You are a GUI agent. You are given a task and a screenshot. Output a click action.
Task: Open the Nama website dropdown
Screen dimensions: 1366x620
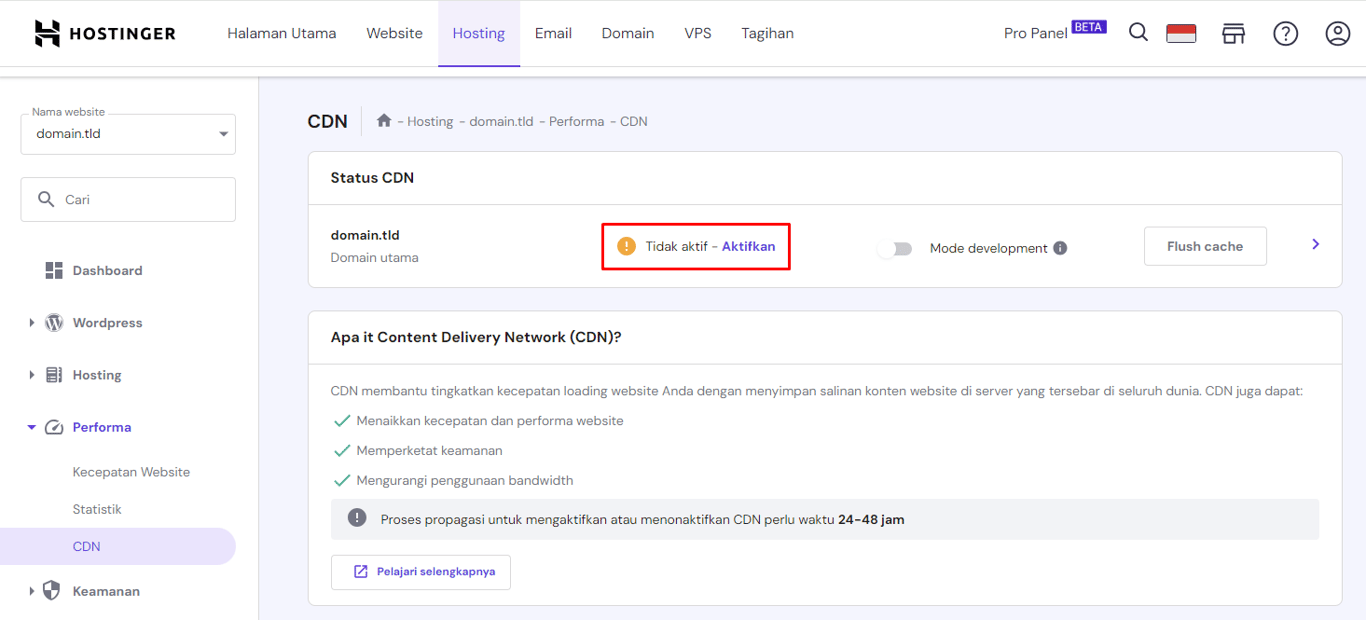click(x=127, y=133)
